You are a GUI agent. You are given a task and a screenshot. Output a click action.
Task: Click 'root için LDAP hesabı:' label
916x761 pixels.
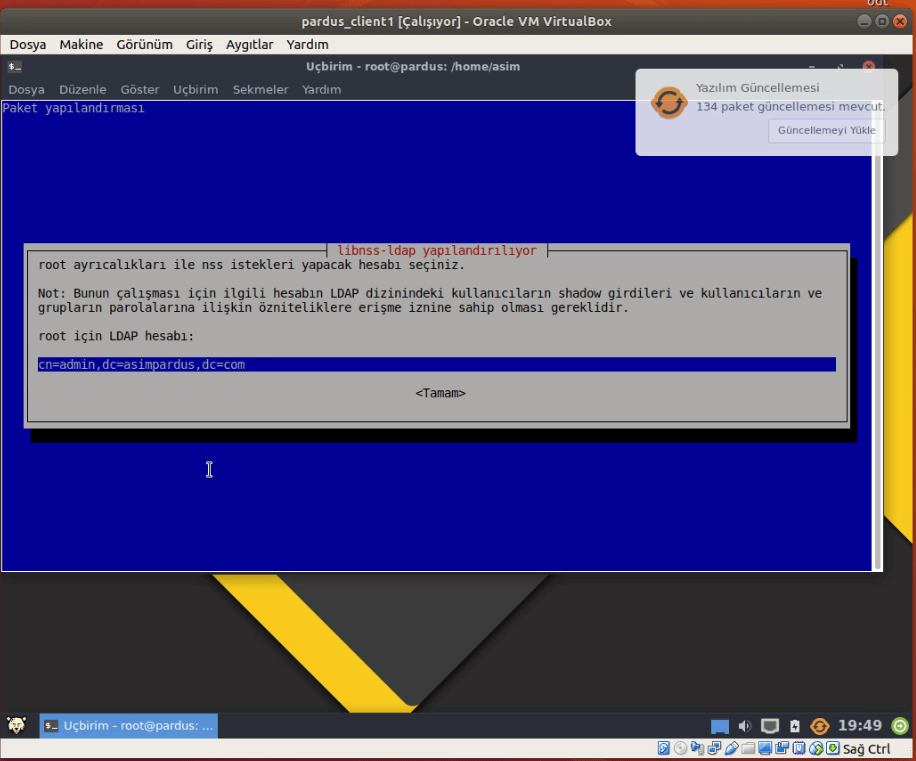click(116, 336)
